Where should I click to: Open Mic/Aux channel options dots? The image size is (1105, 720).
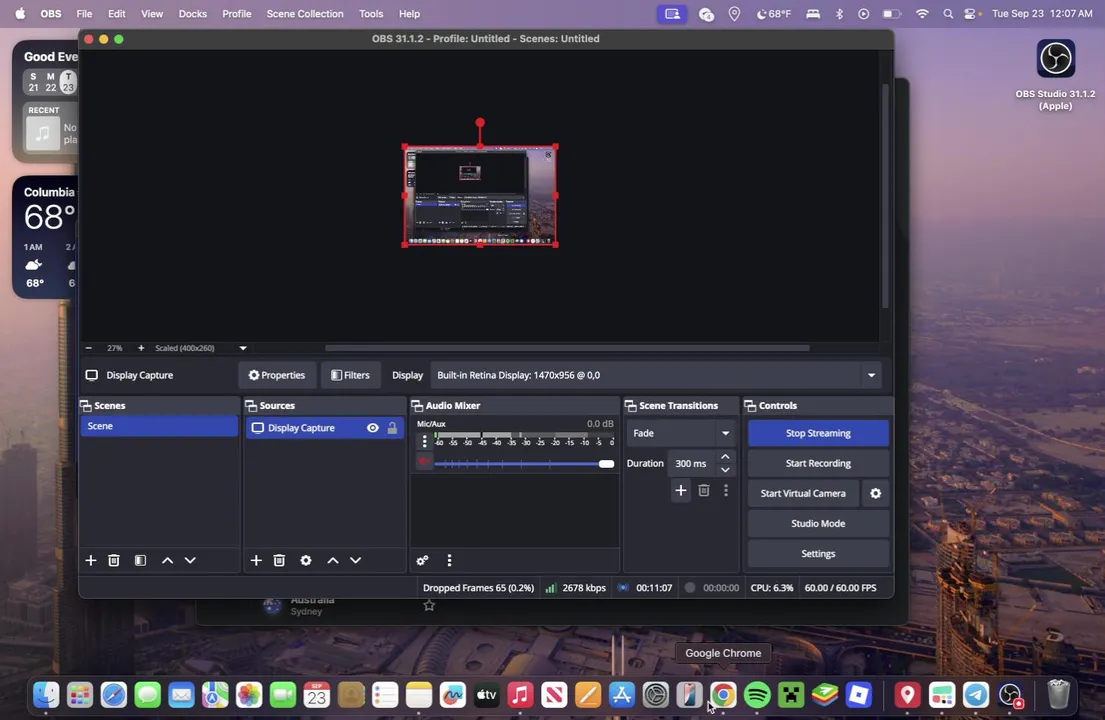coord(424,442)
